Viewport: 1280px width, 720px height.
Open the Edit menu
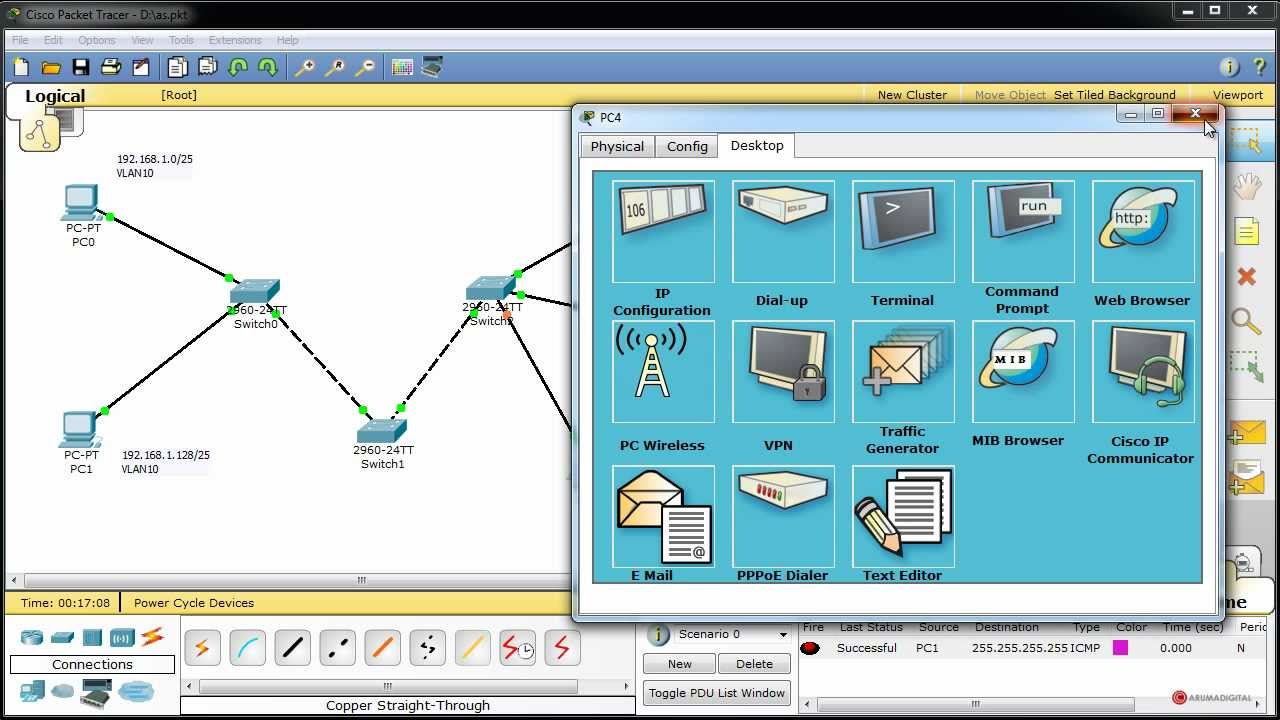[x=53, y=40]
